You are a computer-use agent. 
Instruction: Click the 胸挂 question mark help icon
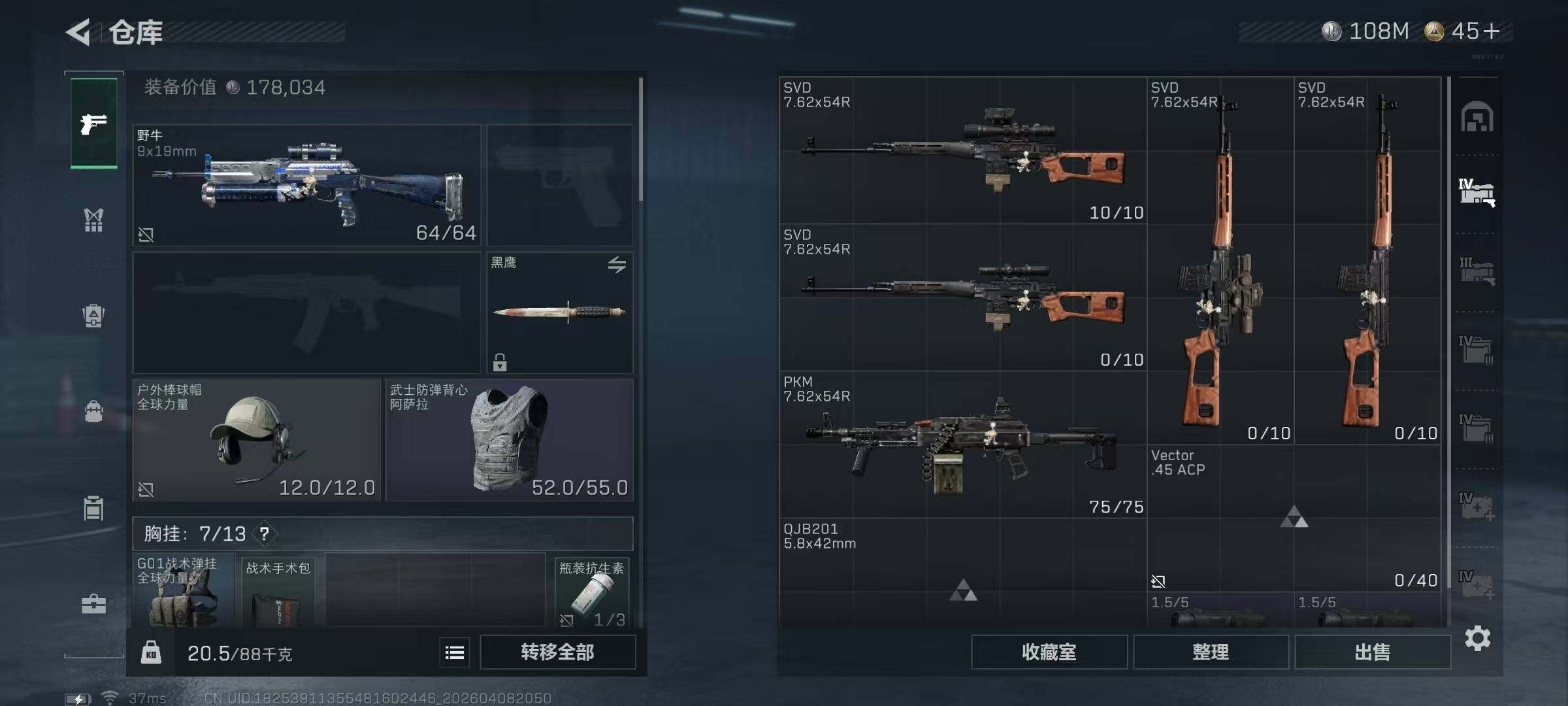pos(265,534)
